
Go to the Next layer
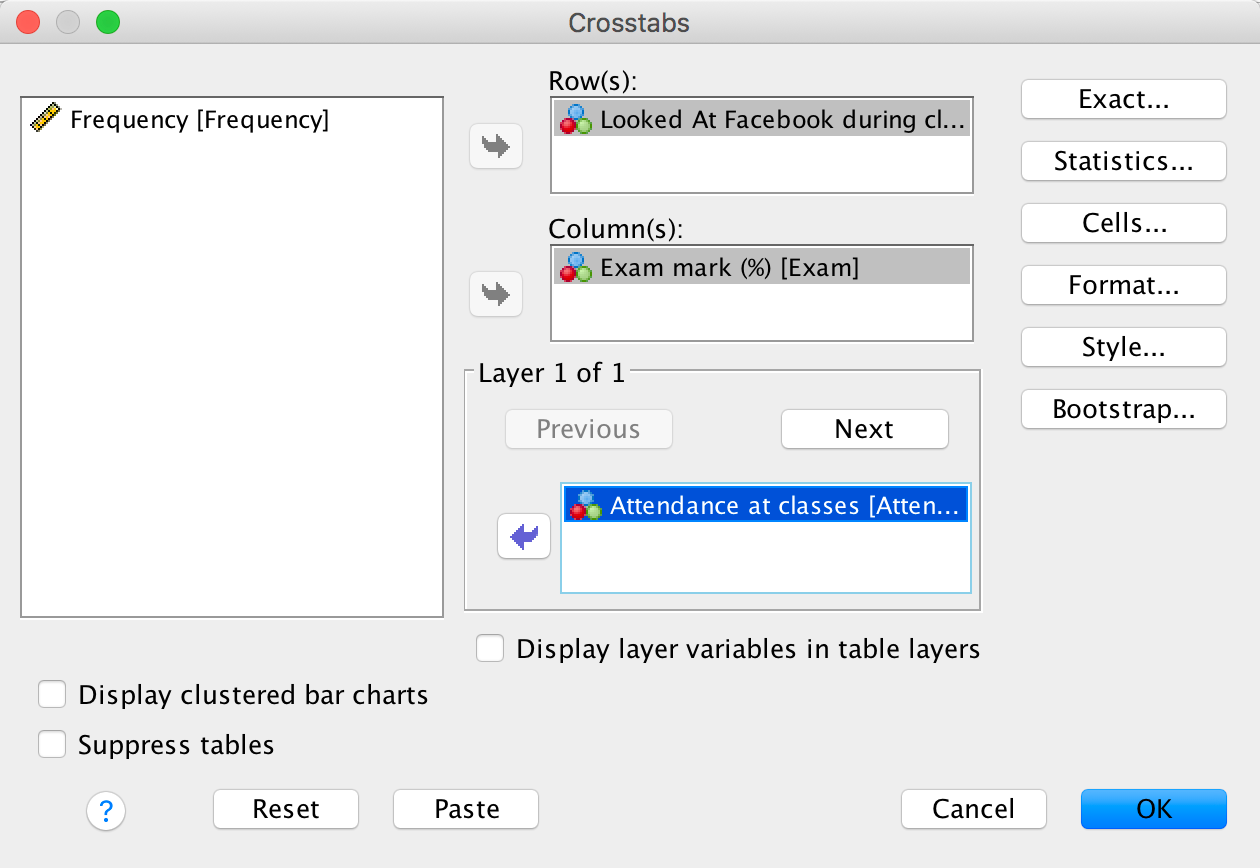pyautogui.click(x=864, y=429)
